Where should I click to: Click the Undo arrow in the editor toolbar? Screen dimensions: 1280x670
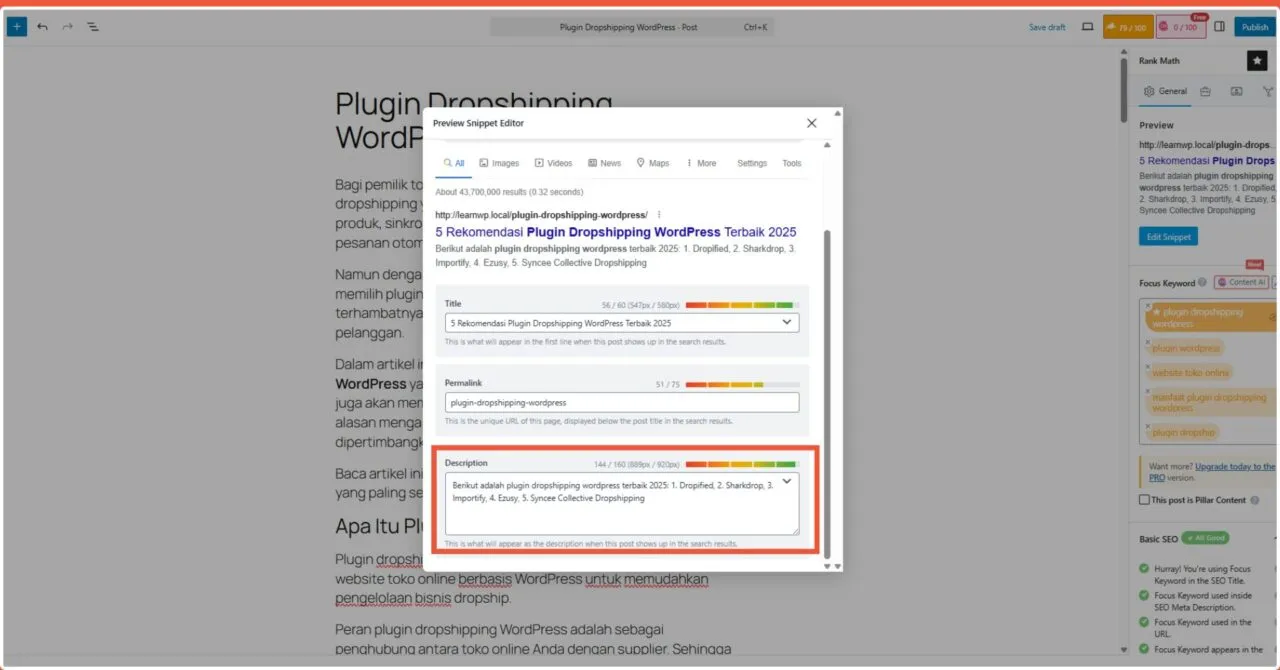43,26
